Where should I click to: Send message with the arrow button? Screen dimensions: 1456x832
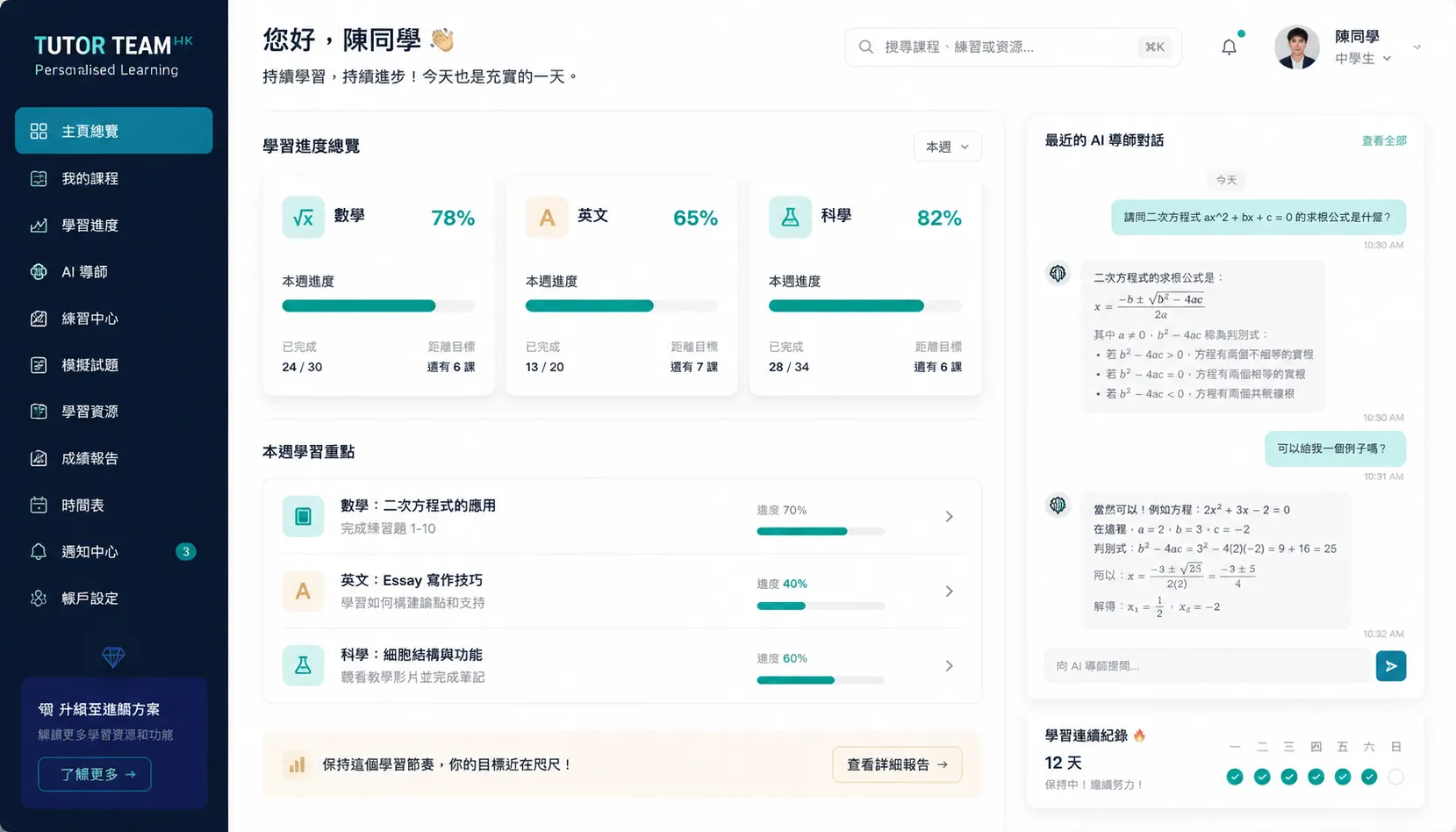pos(1391,666)
